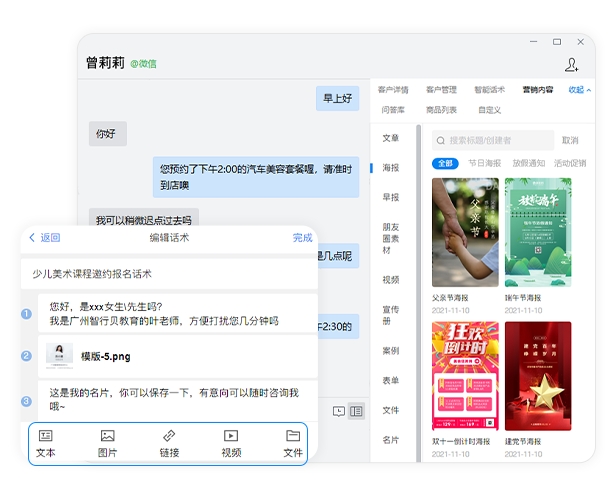The width and height of the screenshot is (612, 503).
Task: Filter by 节日海报
Action: pos(485,163)
